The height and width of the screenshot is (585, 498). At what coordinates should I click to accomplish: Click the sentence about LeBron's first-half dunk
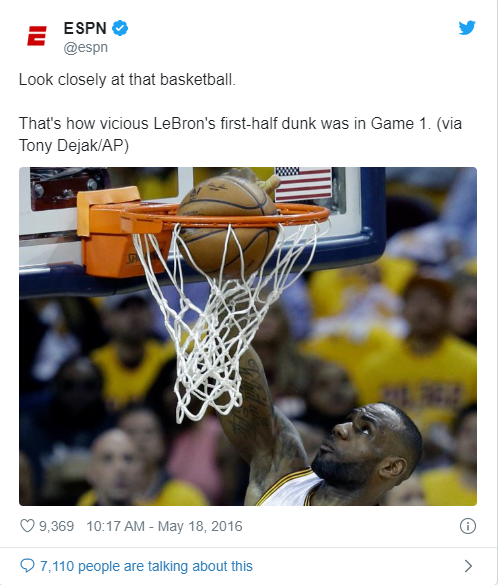pyautogui.click(x=240, y=123)
